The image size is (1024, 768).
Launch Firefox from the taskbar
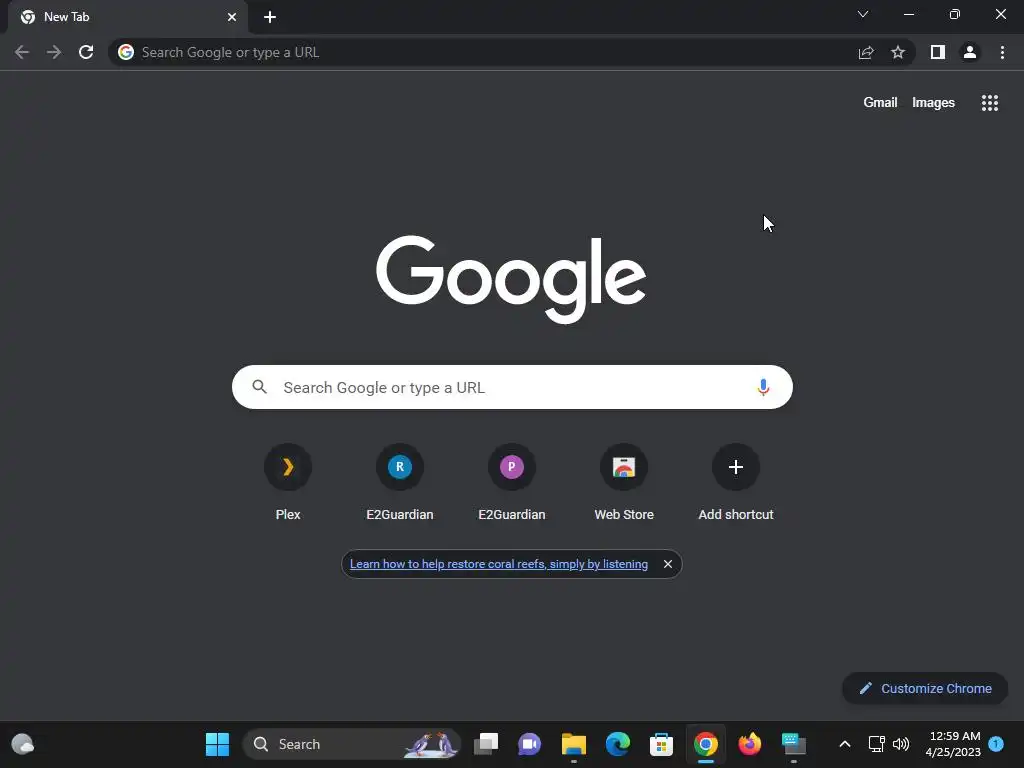(750, 744)
